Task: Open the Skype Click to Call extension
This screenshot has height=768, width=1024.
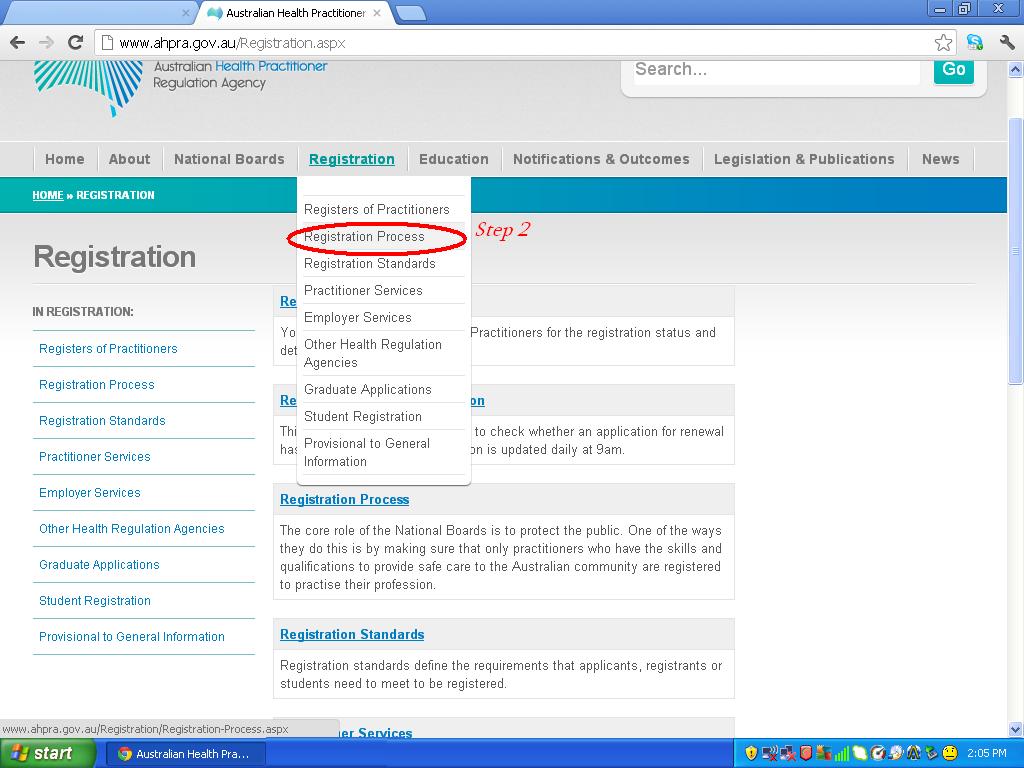Action: pos(973,44)
